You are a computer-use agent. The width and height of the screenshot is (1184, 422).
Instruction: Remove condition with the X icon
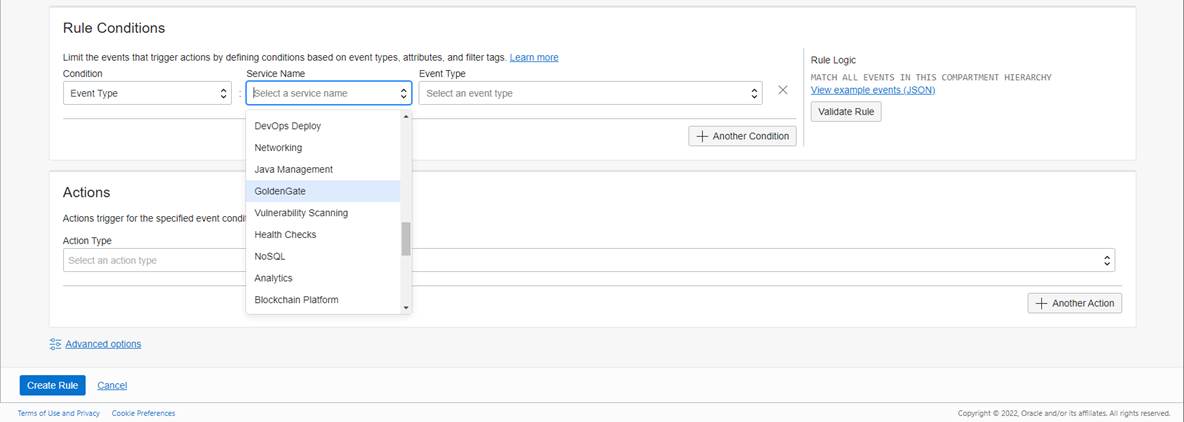[x=783, y=90]
